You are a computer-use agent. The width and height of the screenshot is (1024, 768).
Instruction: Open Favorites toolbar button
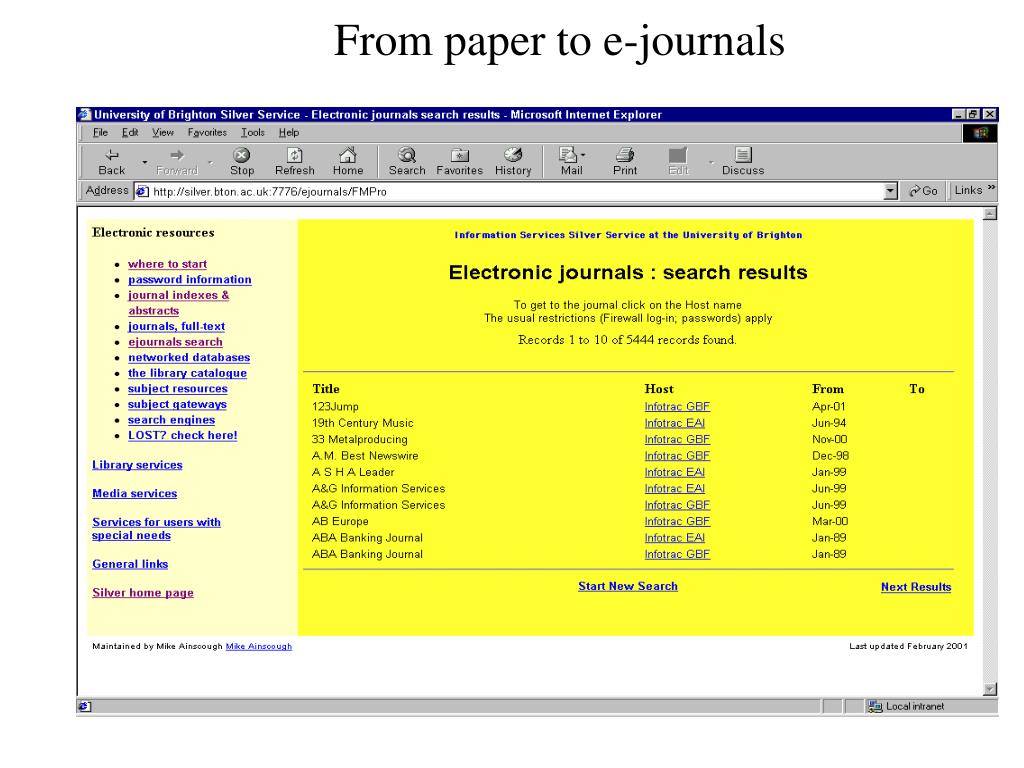(x=460, y=161)
